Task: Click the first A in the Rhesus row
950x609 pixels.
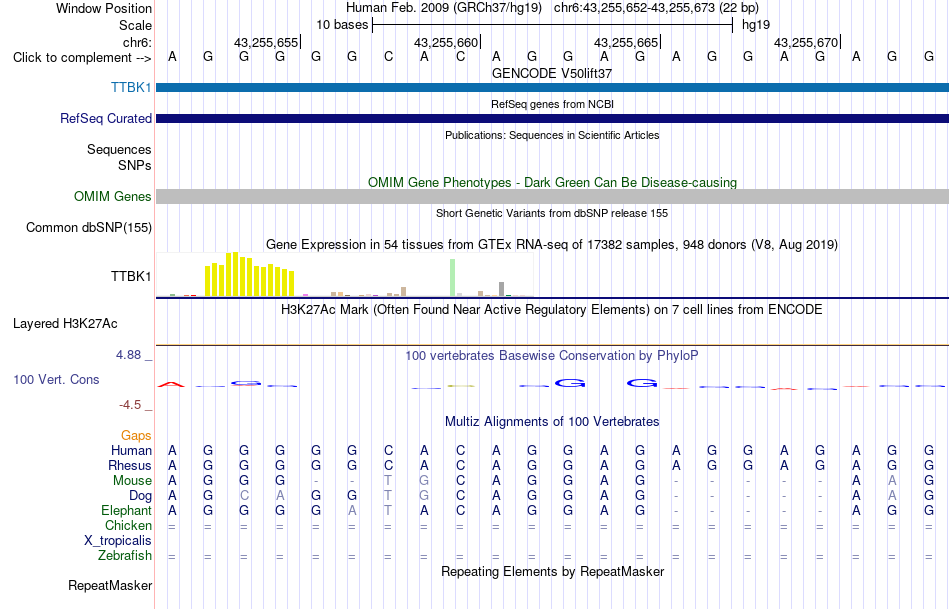Action: (172, 465)
